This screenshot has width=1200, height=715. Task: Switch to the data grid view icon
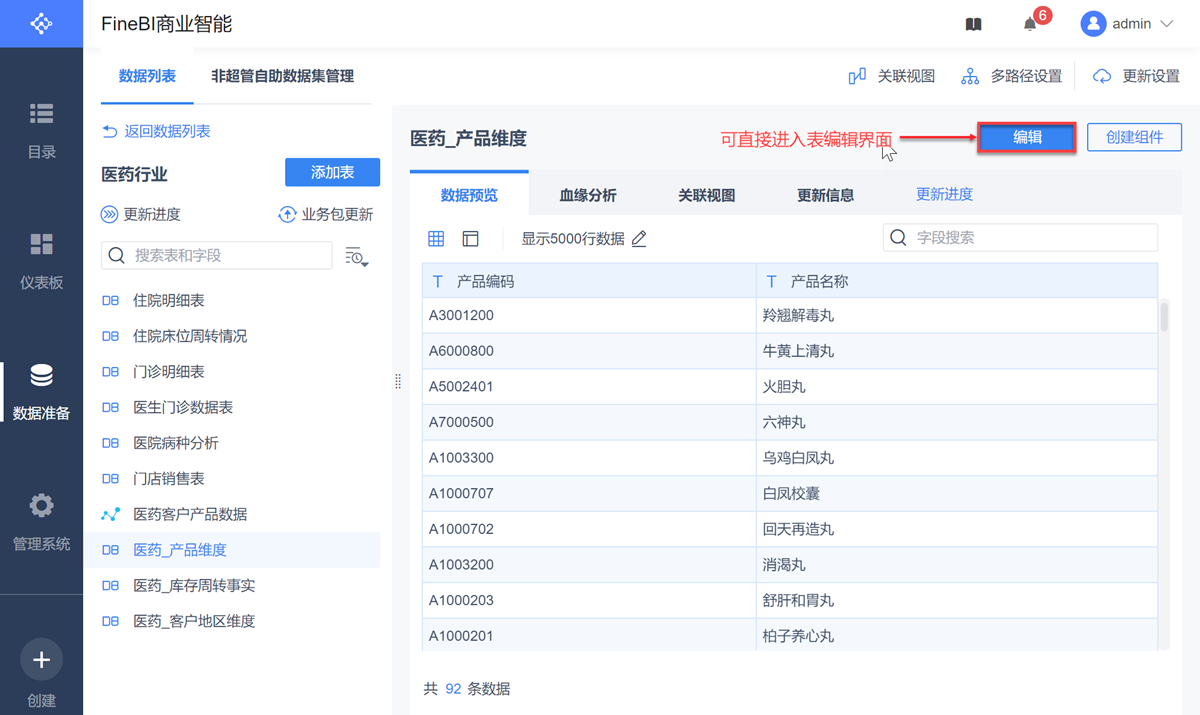436,239
